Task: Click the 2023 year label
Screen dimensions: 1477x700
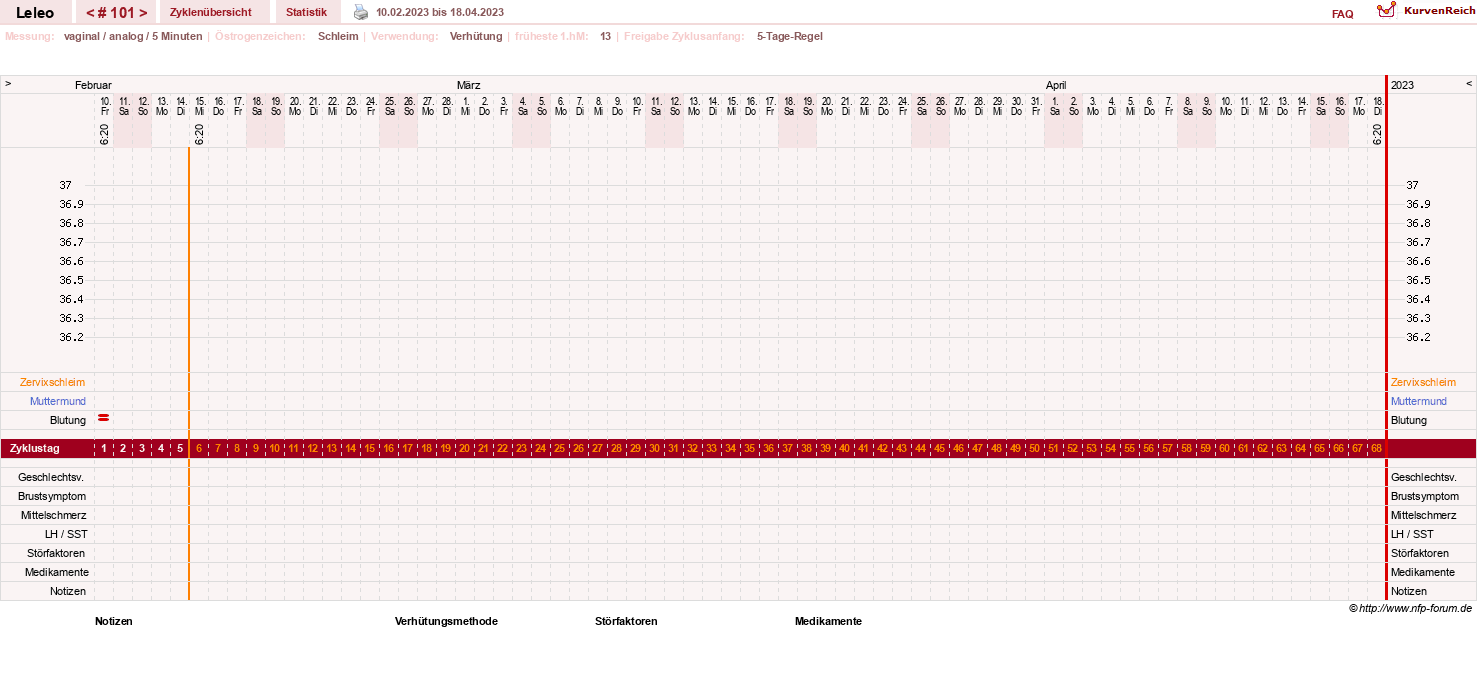Action: pos(1402,85)
